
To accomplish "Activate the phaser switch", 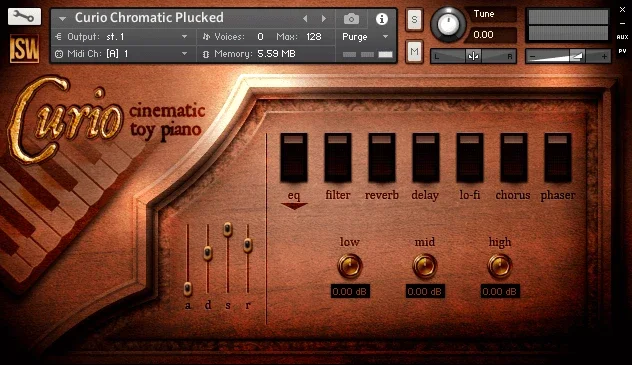I will pyautogui.click(x=558, y=158).
